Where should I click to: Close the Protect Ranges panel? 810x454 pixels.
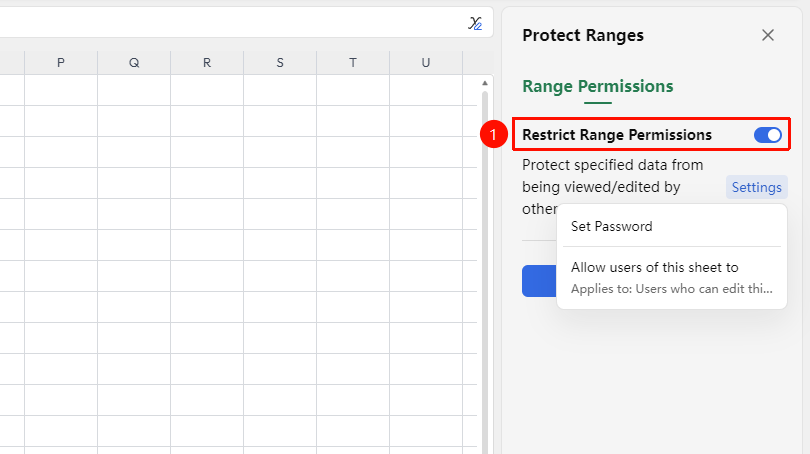click(768, 35)
